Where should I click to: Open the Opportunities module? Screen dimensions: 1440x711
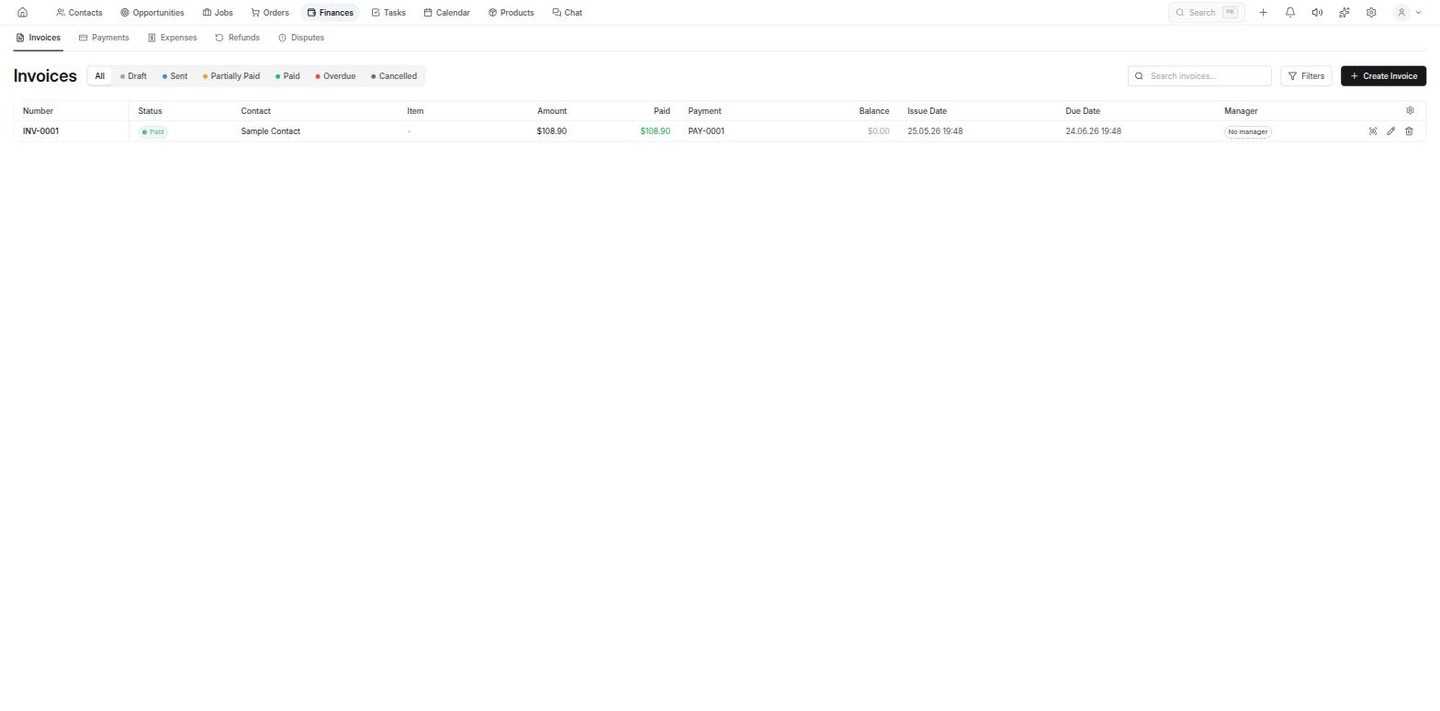(152, 13)
